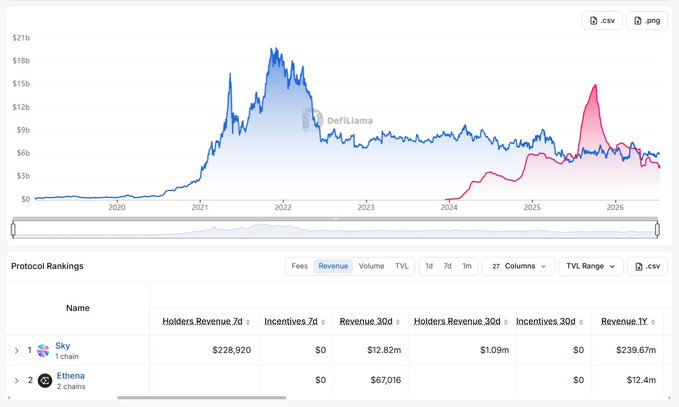Sort by Revenue 1Y column
Image resolution: width=679 pixels, height=407 pixels.
tap(624, 321)
